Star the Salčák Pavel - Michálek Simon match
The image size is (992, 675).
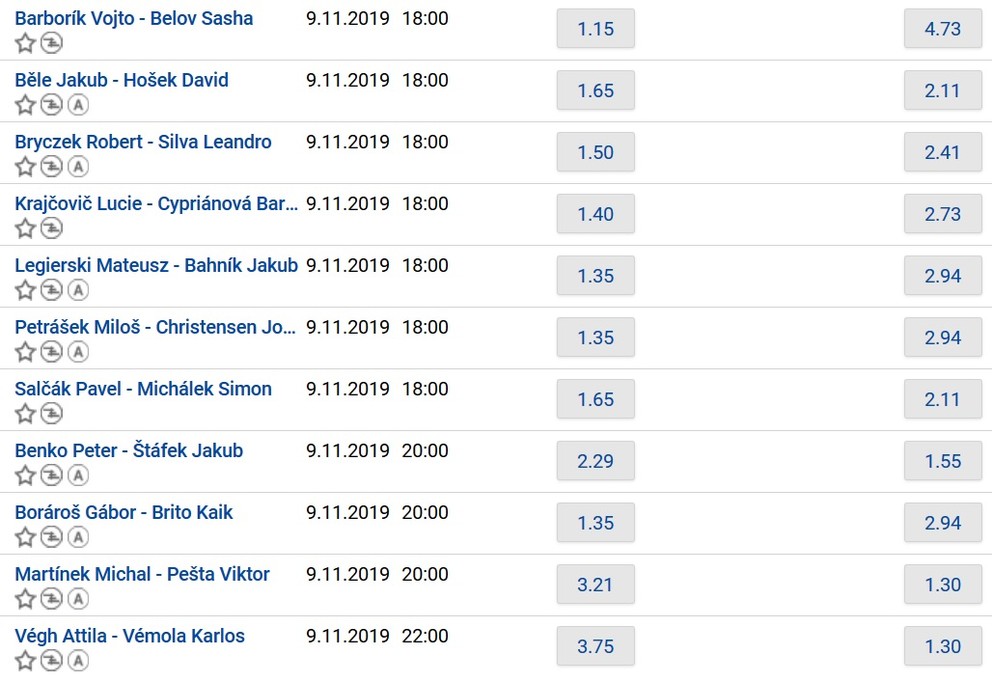coord(25,414)
